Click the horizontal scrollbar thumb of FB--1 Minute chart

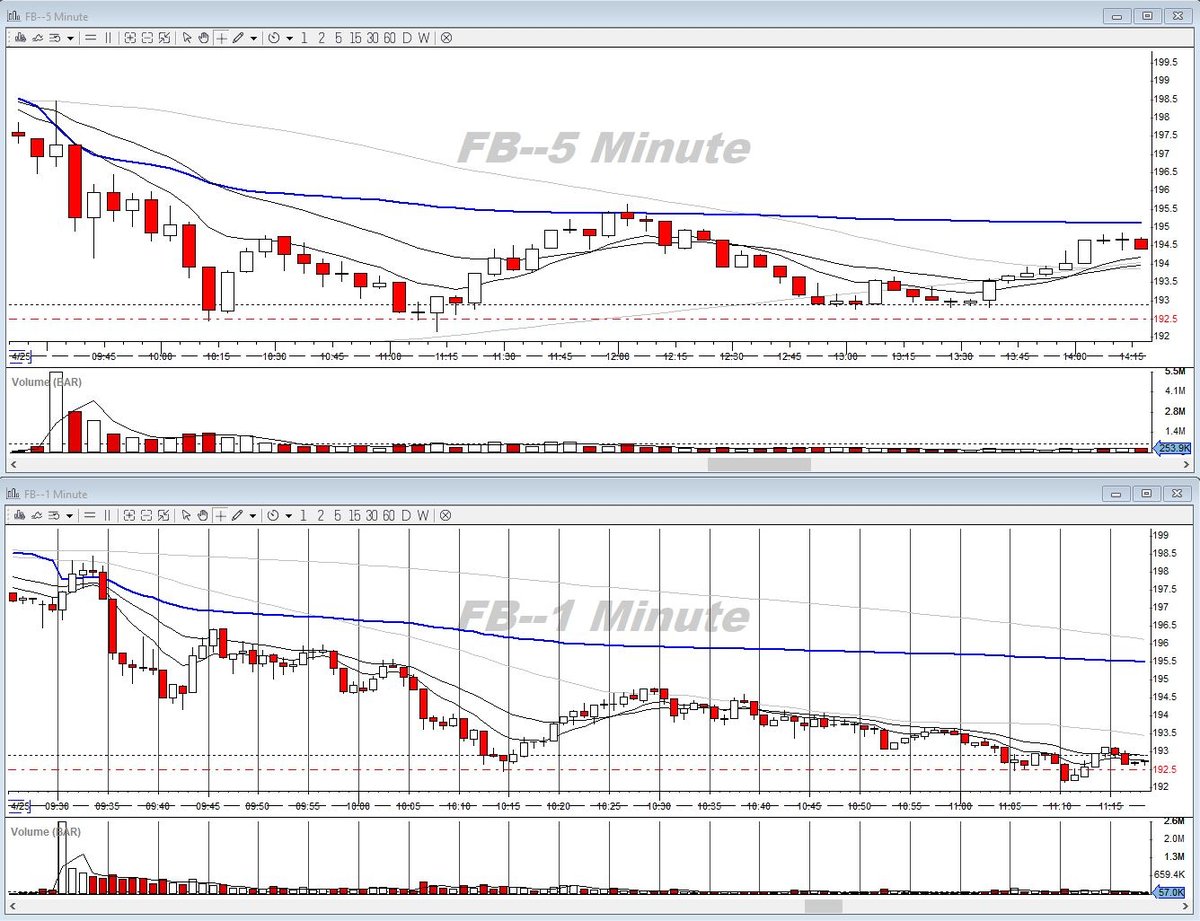click(x=824, y=906)
